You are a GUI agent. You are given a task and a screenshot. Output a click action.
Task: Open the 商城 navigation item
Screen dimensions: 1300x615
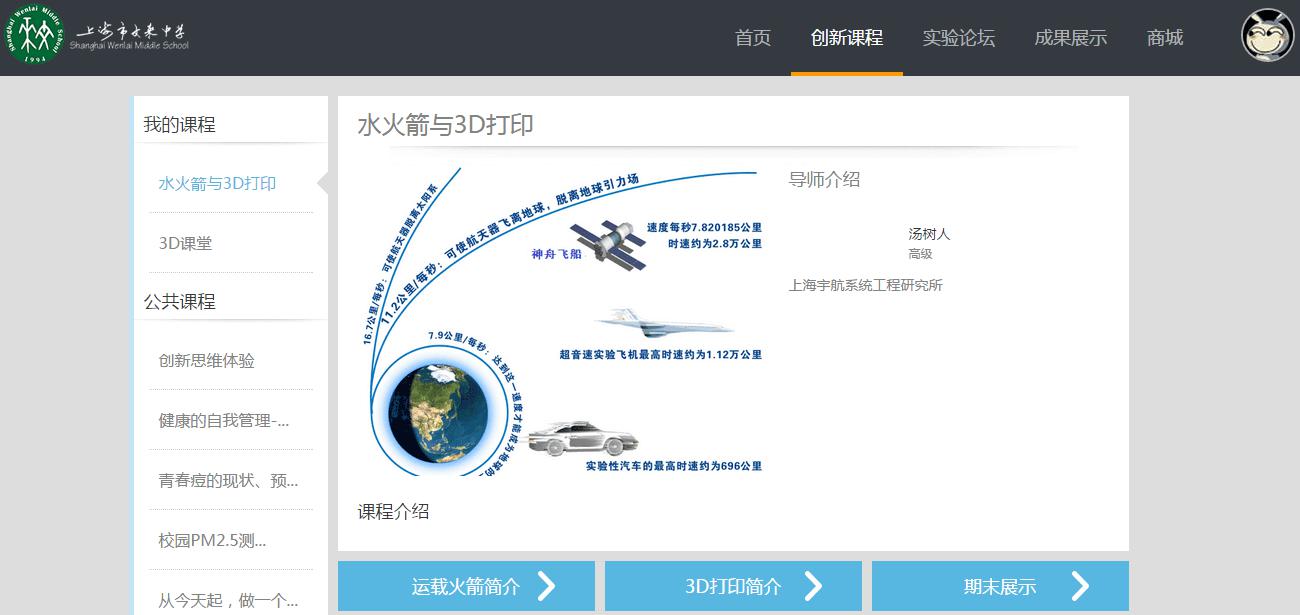pos(1165,38)
